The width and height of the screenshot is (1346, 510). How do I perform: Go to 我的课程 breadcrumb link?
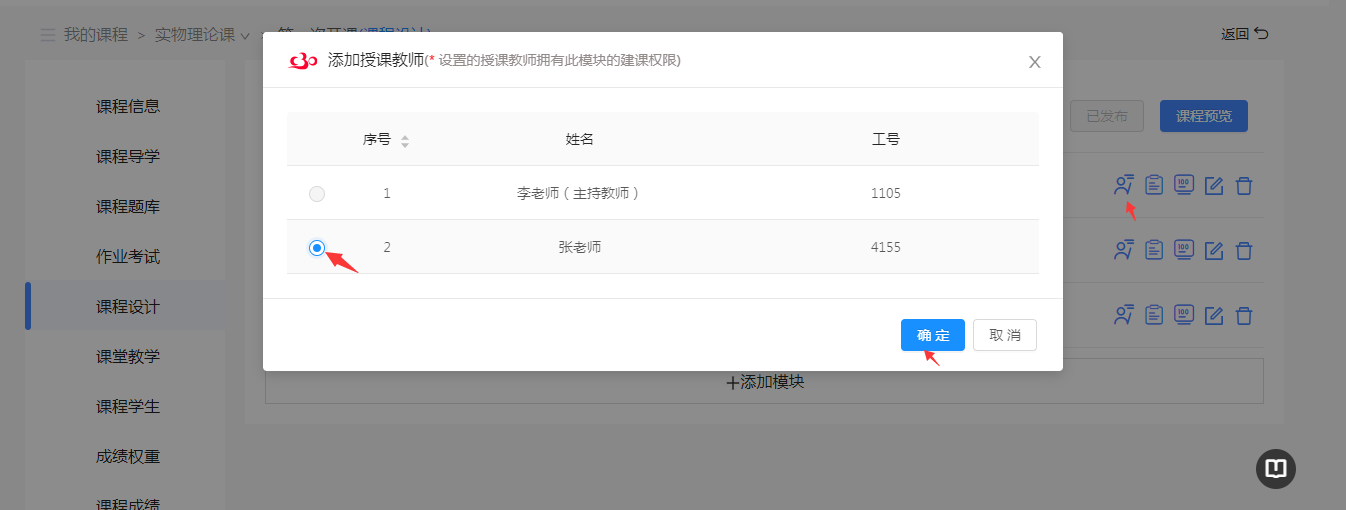click(96, 34)
